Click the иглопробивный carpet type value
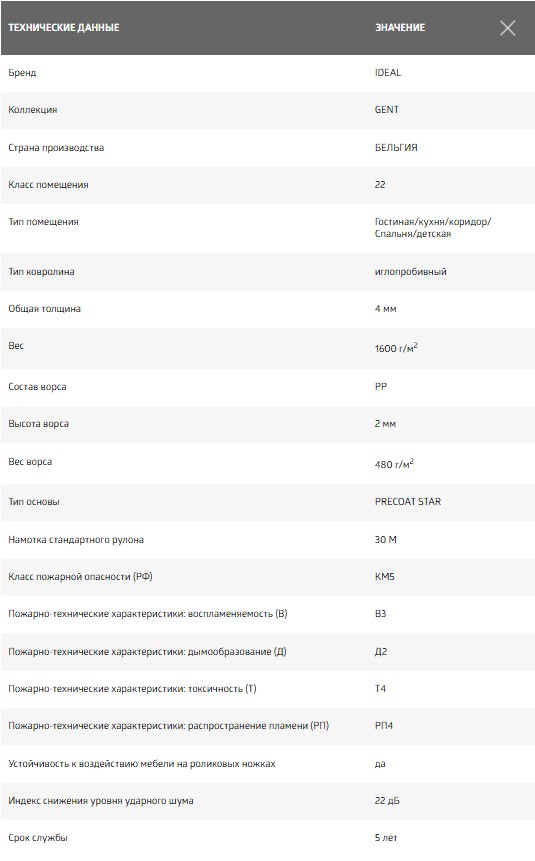 coord(410,272)
